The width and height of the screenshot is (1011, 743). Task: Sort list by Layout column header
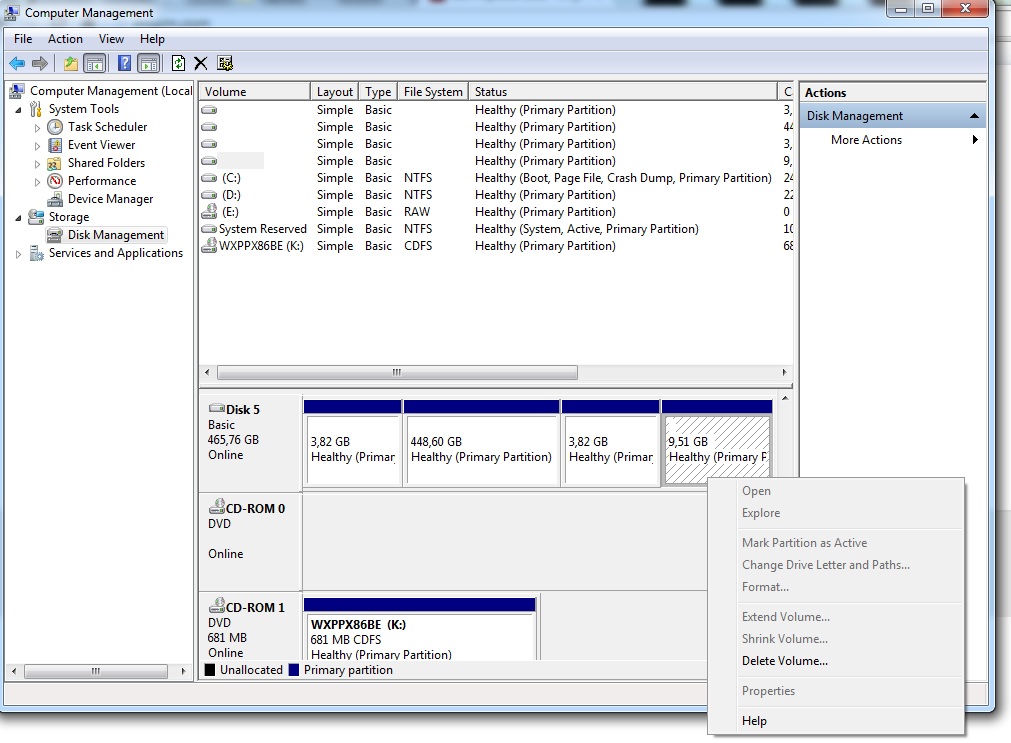tap(335, 92)
